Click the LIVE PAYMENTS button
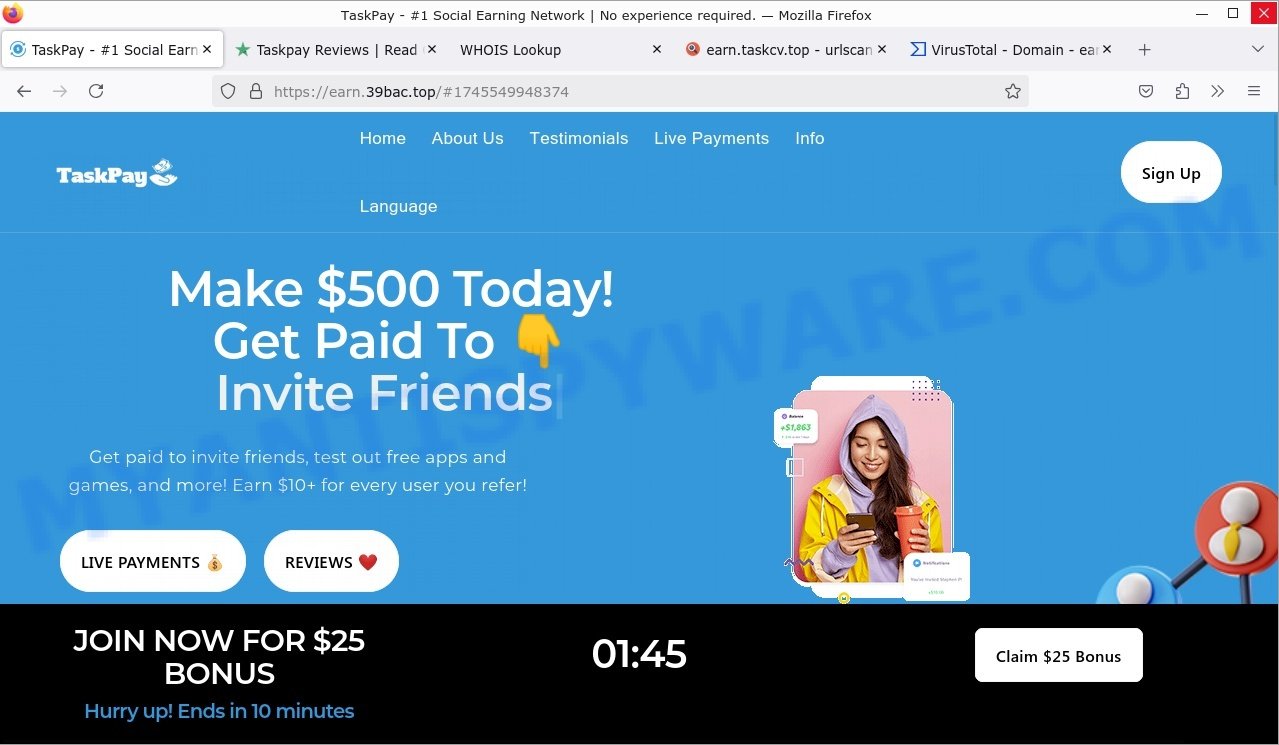Image resolution: width=1279 pixels, height=745 pixels. 152,562
